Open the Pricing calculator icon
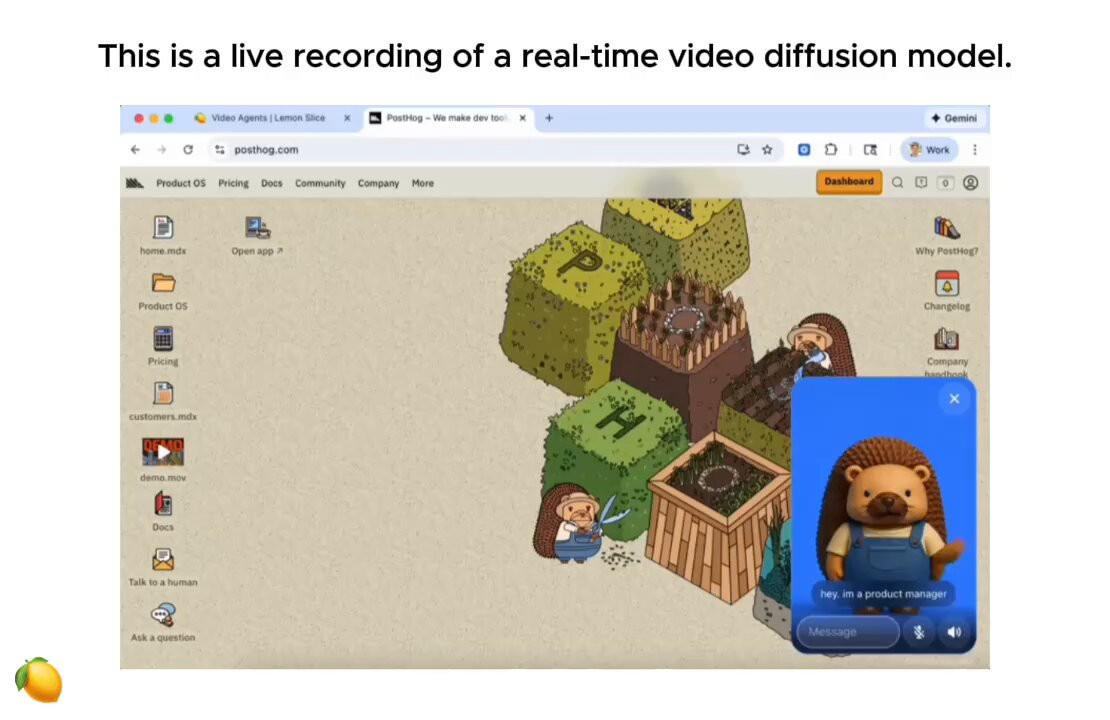 163,338
